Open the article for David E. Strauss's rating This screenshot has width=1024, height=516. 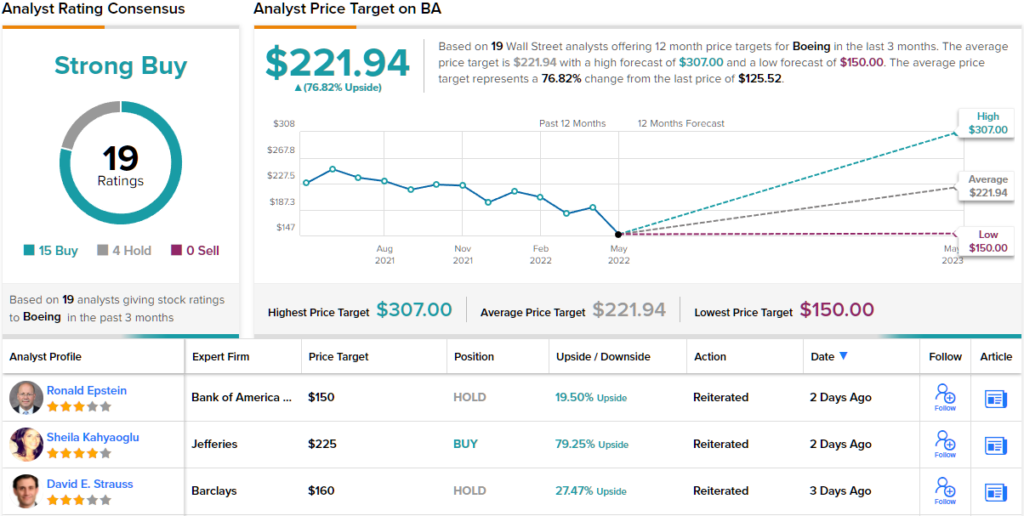[x=995, y=491]
